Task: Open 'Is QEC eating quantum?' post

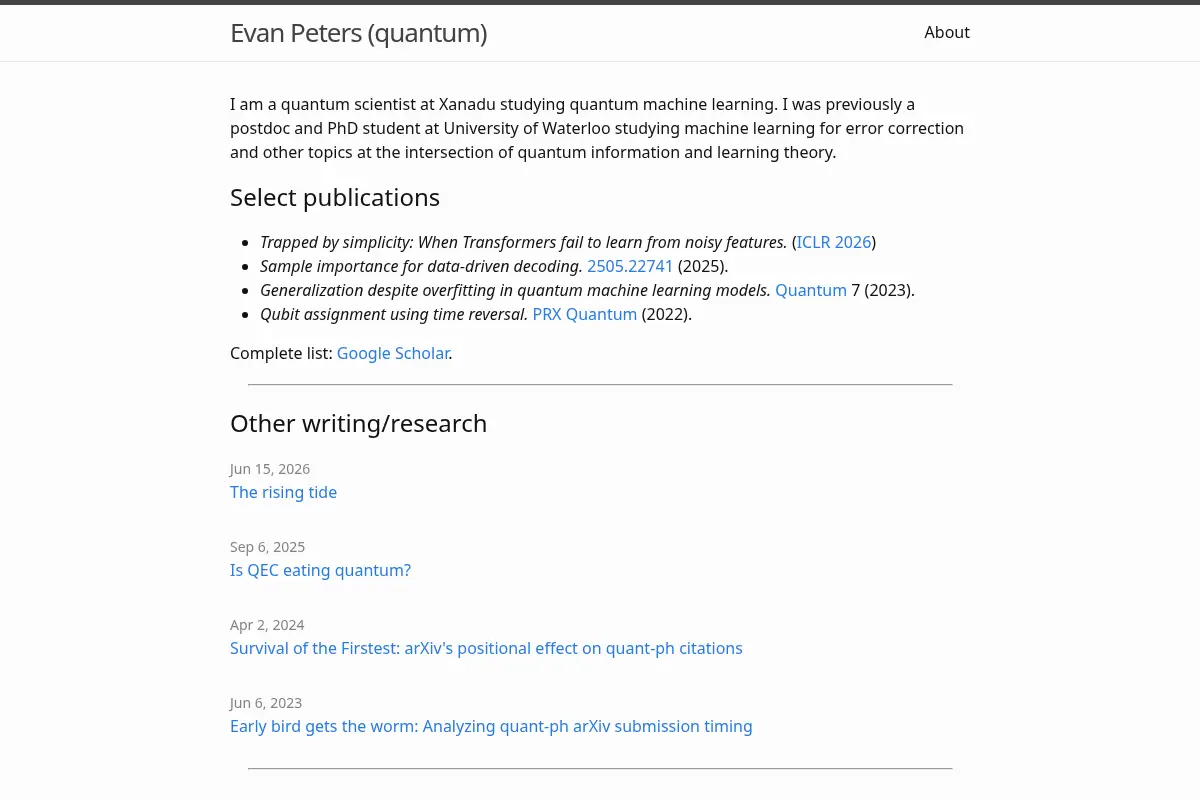Action: [x=320, y=570]
